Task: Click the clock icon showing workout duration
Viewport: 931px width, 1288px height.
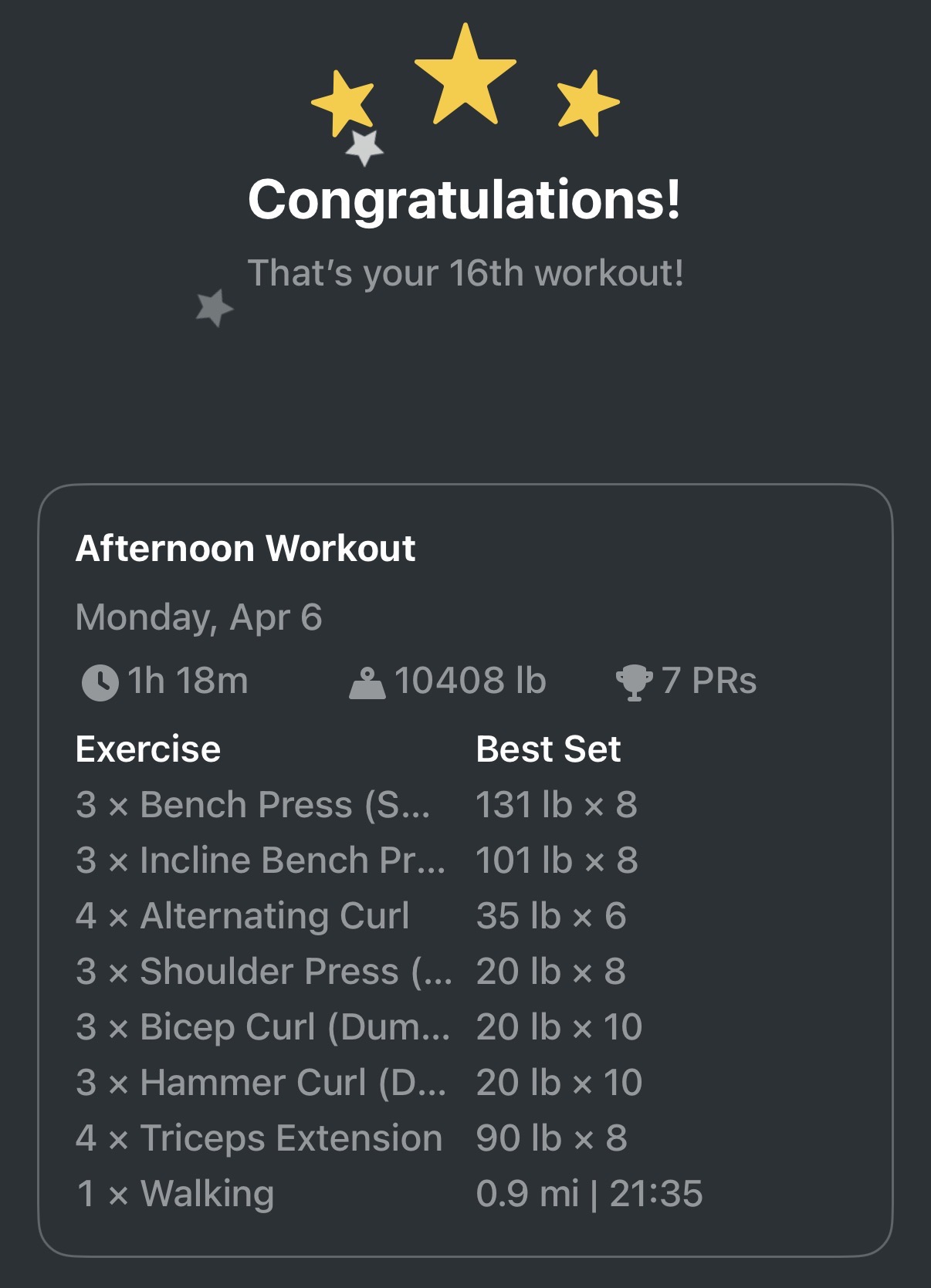Action: (x=100, y=680)
